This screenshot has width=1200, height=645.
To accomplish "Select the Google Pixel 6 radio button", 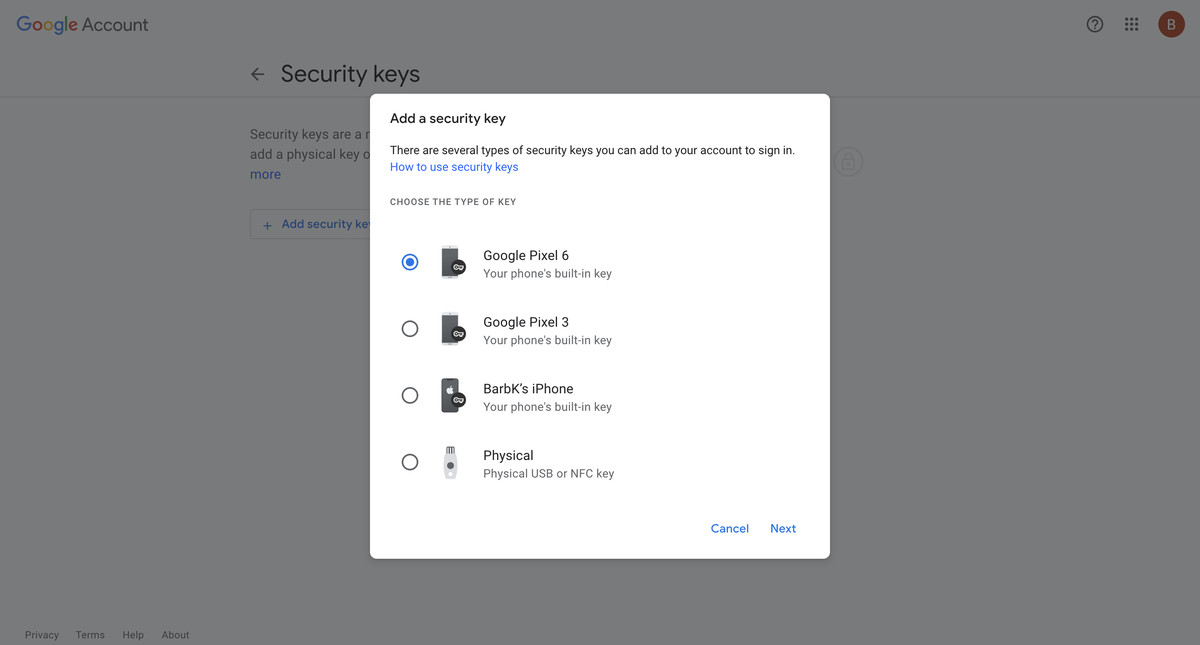I will (409, 261).
